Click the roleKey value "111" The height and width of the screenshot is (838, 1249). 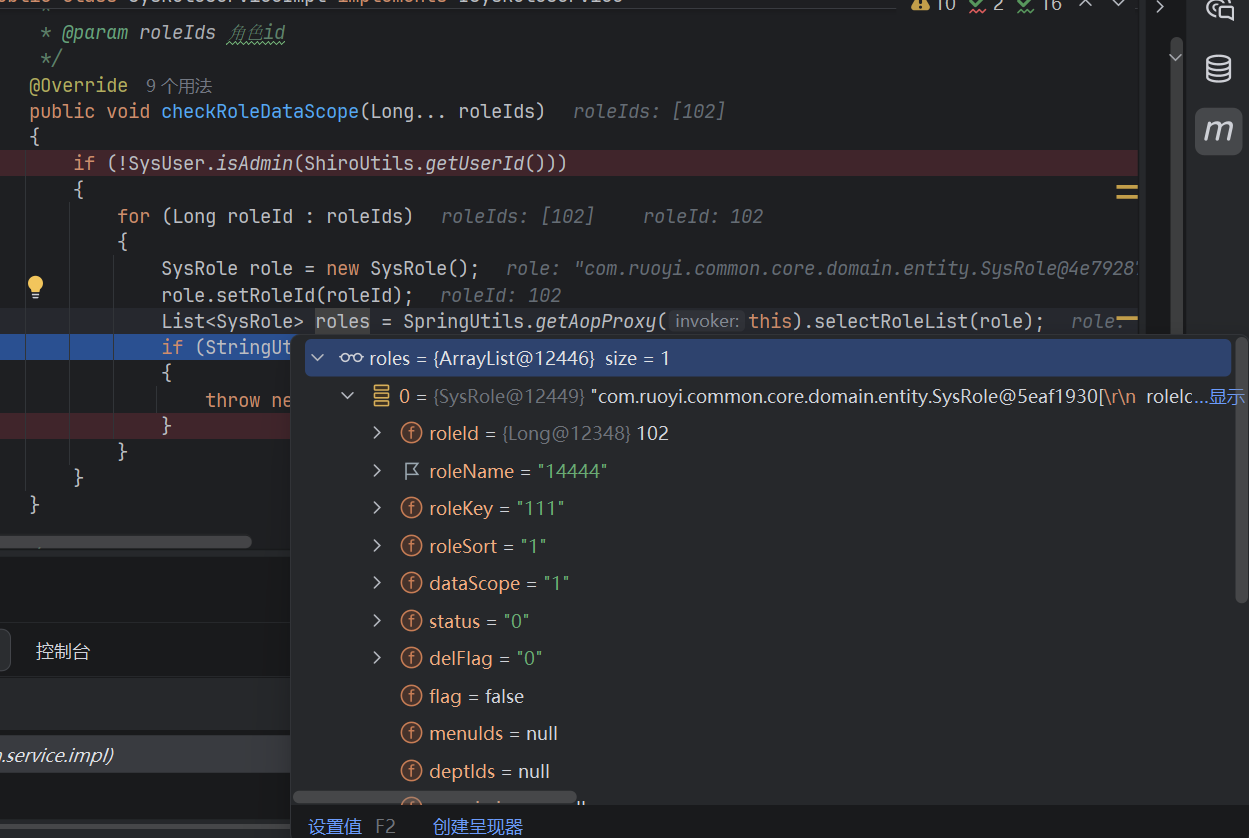[540, 508]
